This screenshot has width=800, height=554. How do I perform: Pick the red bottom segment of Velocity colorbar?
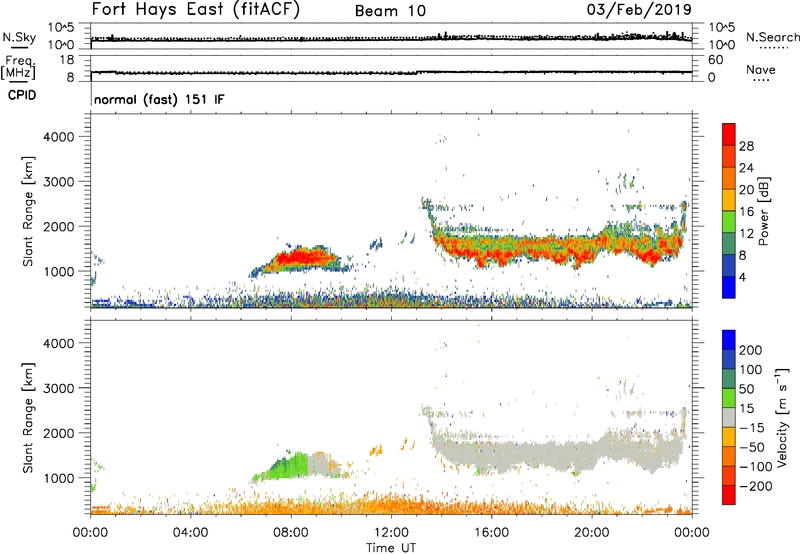729,495
